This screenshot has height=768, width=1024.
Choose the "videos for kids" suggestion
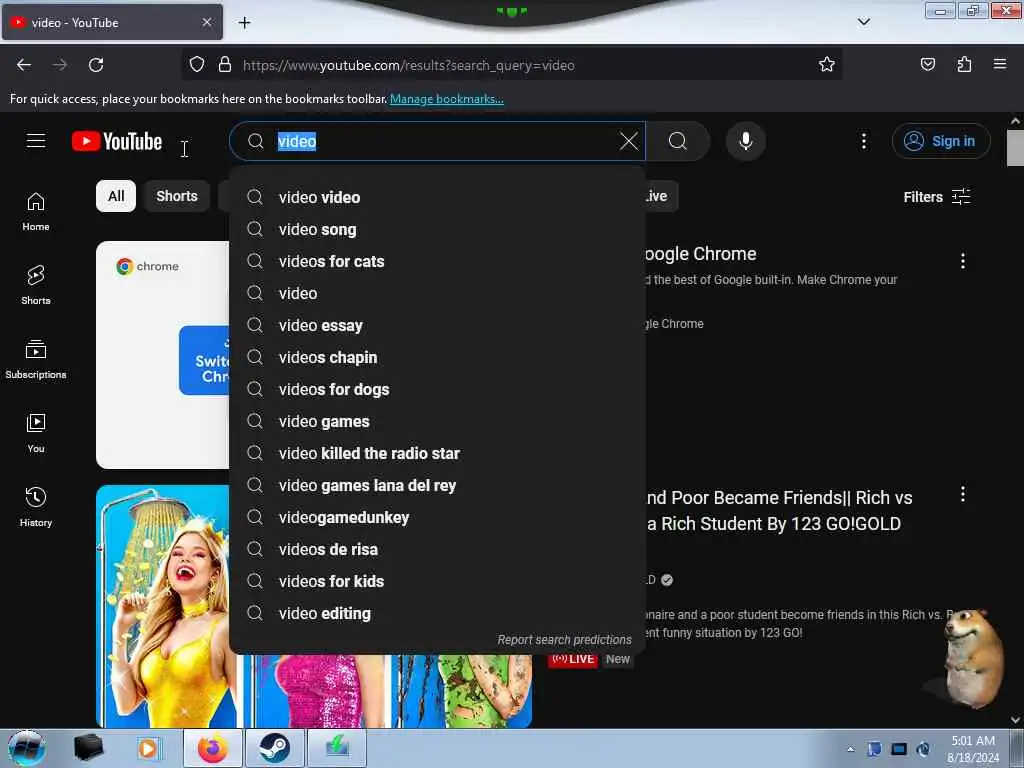point(437,581)
